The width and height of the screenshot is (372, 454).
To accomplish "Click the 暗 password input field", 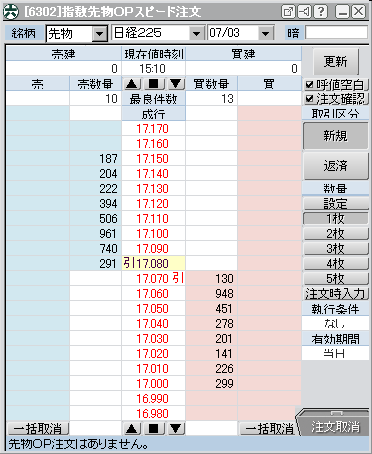I will (x=336, y=33).
